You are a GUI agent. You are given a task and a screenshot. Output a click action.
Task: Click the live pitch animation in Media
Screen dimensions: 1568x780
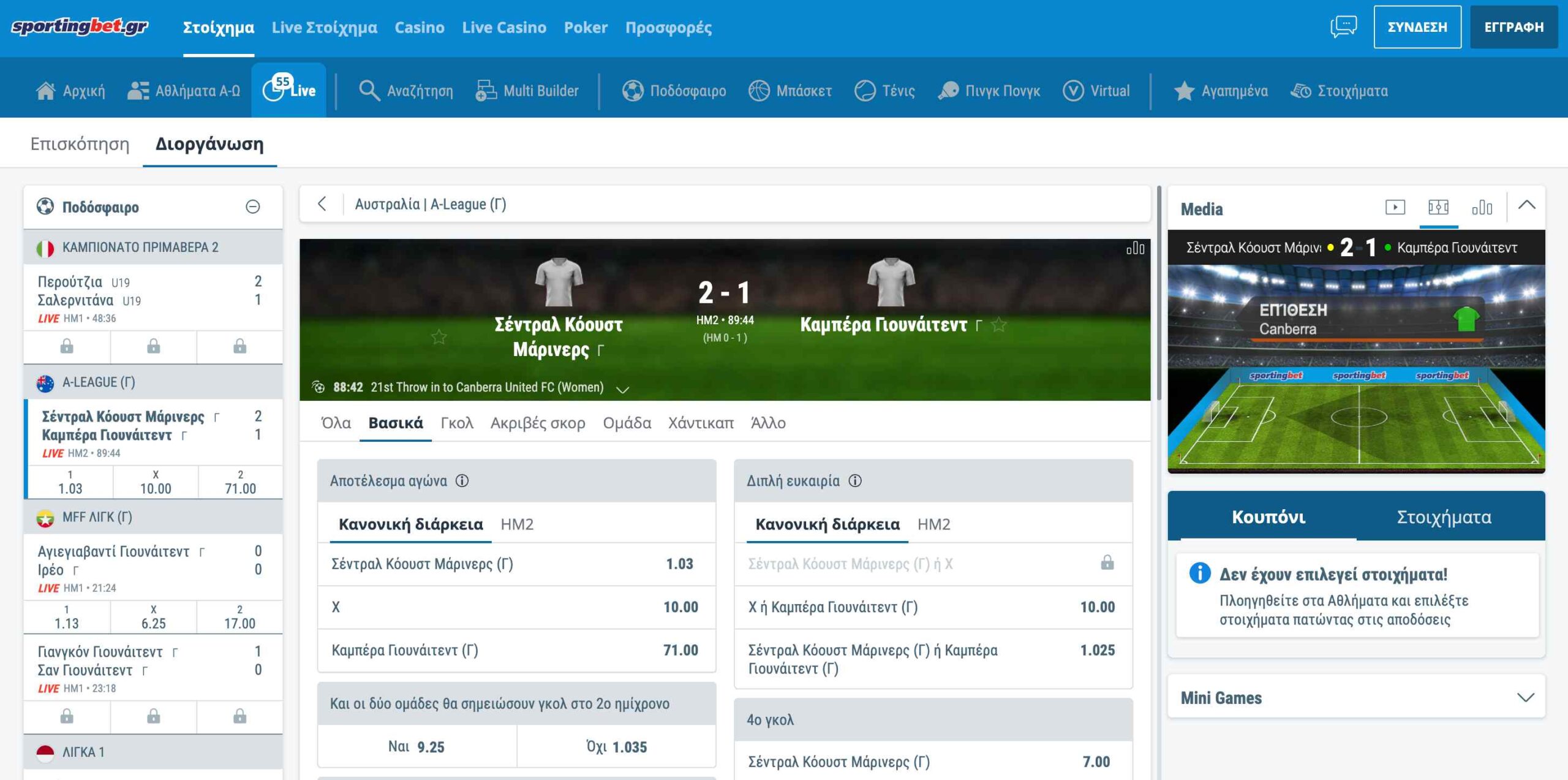click(x=1356, y=369)
